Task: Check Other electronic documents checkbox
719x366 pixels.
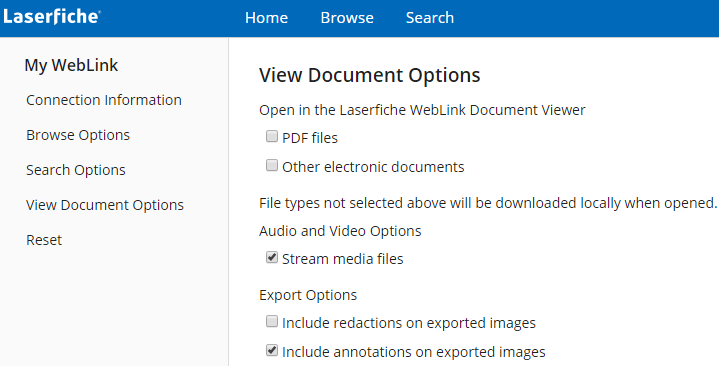Action: click(272, 165)
